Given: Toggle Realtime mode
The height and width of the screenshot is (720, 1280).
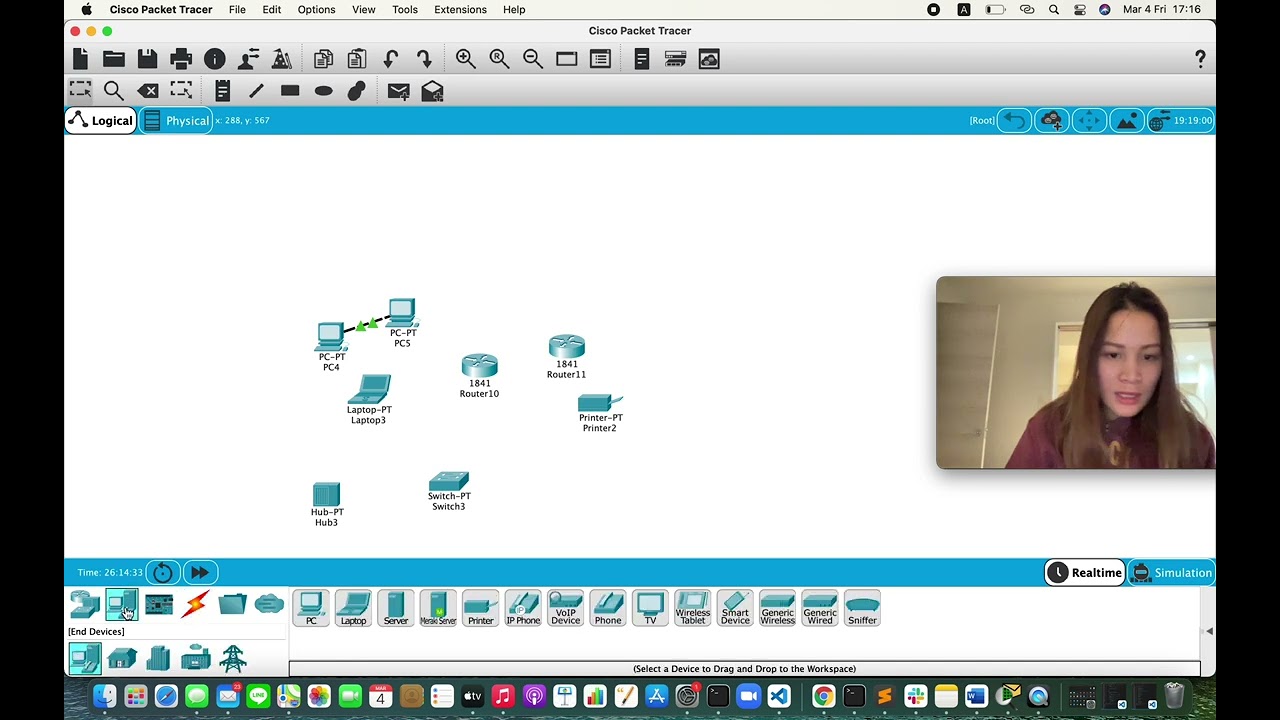Looking at the screenshot, I should point(1085,573).
